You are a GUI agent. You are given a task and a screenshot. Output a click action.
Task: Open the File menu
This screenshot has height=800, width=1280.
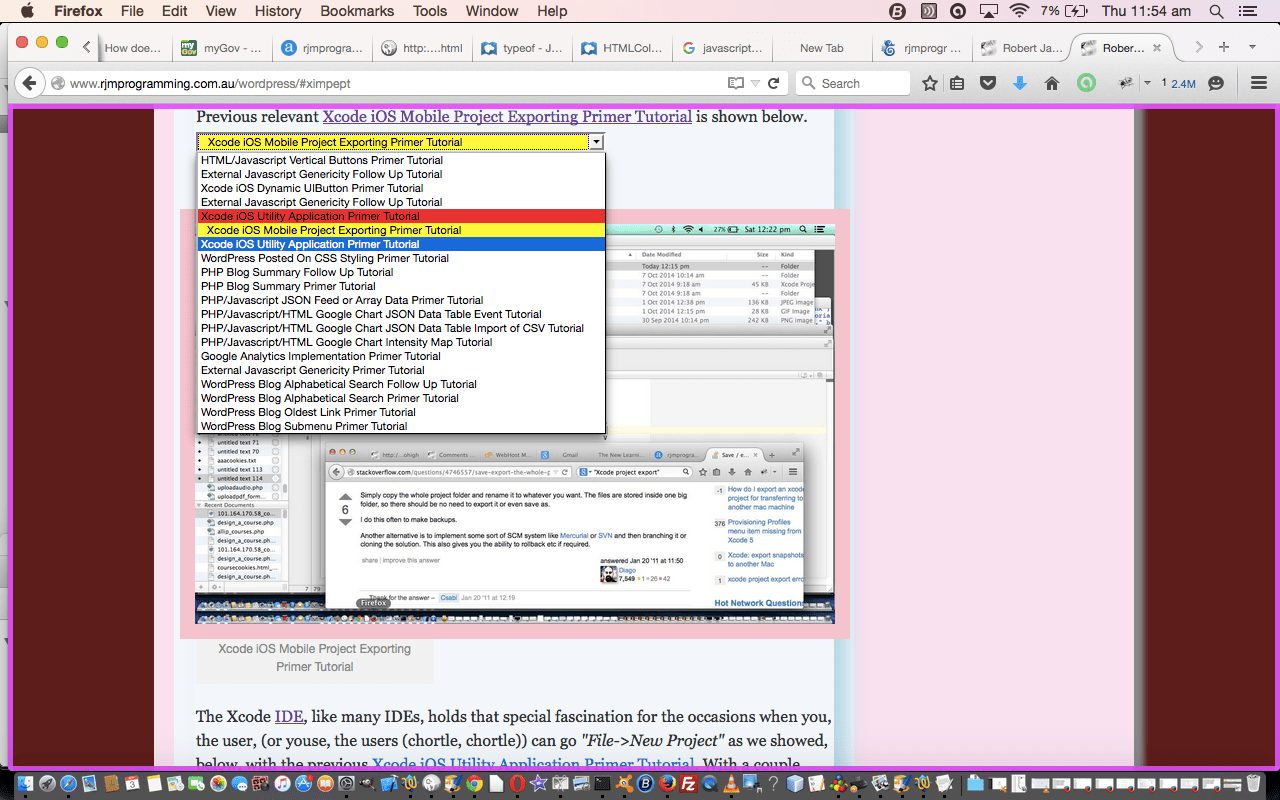[x=132, y=11]
